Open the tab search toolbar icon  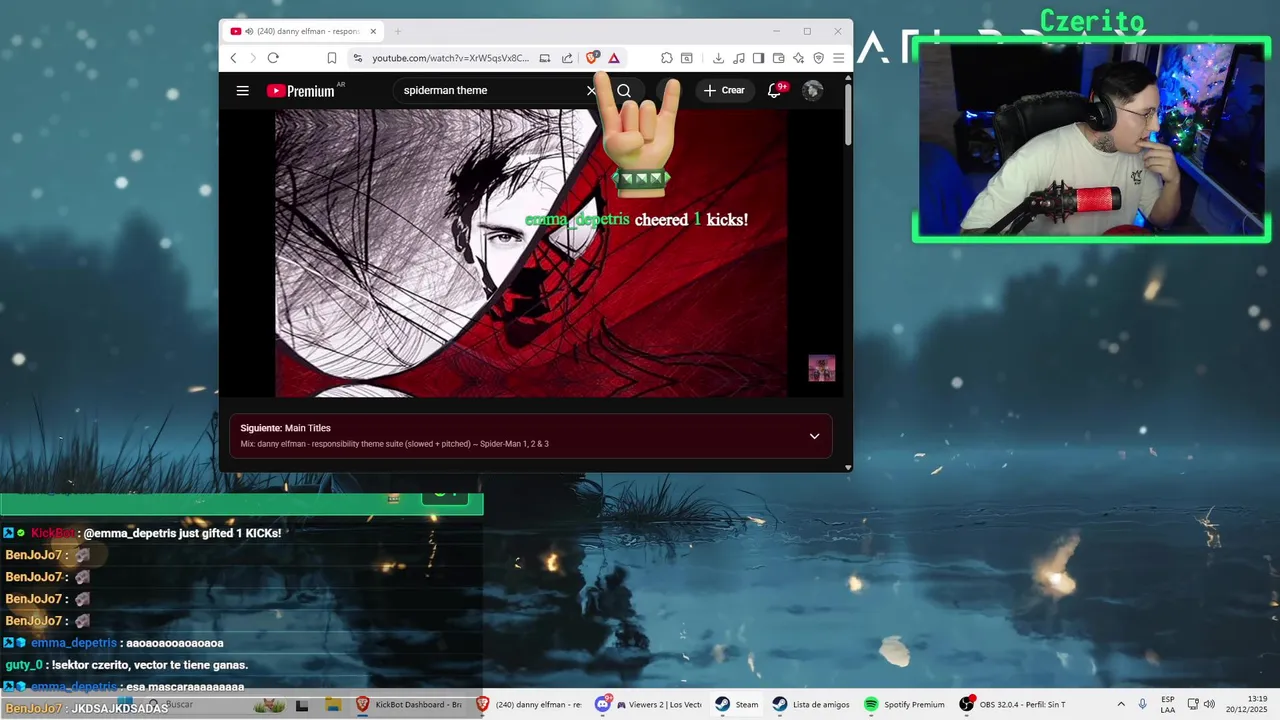tap(687, 58)
